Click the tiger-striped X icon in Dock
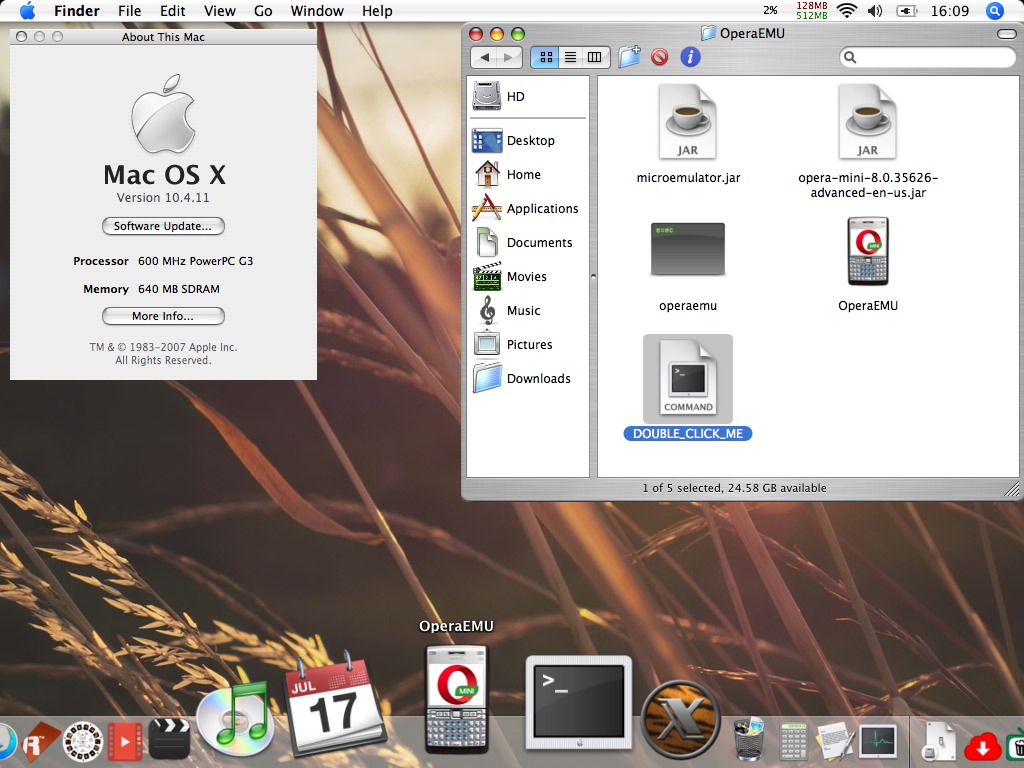 (x=680, y=720)
